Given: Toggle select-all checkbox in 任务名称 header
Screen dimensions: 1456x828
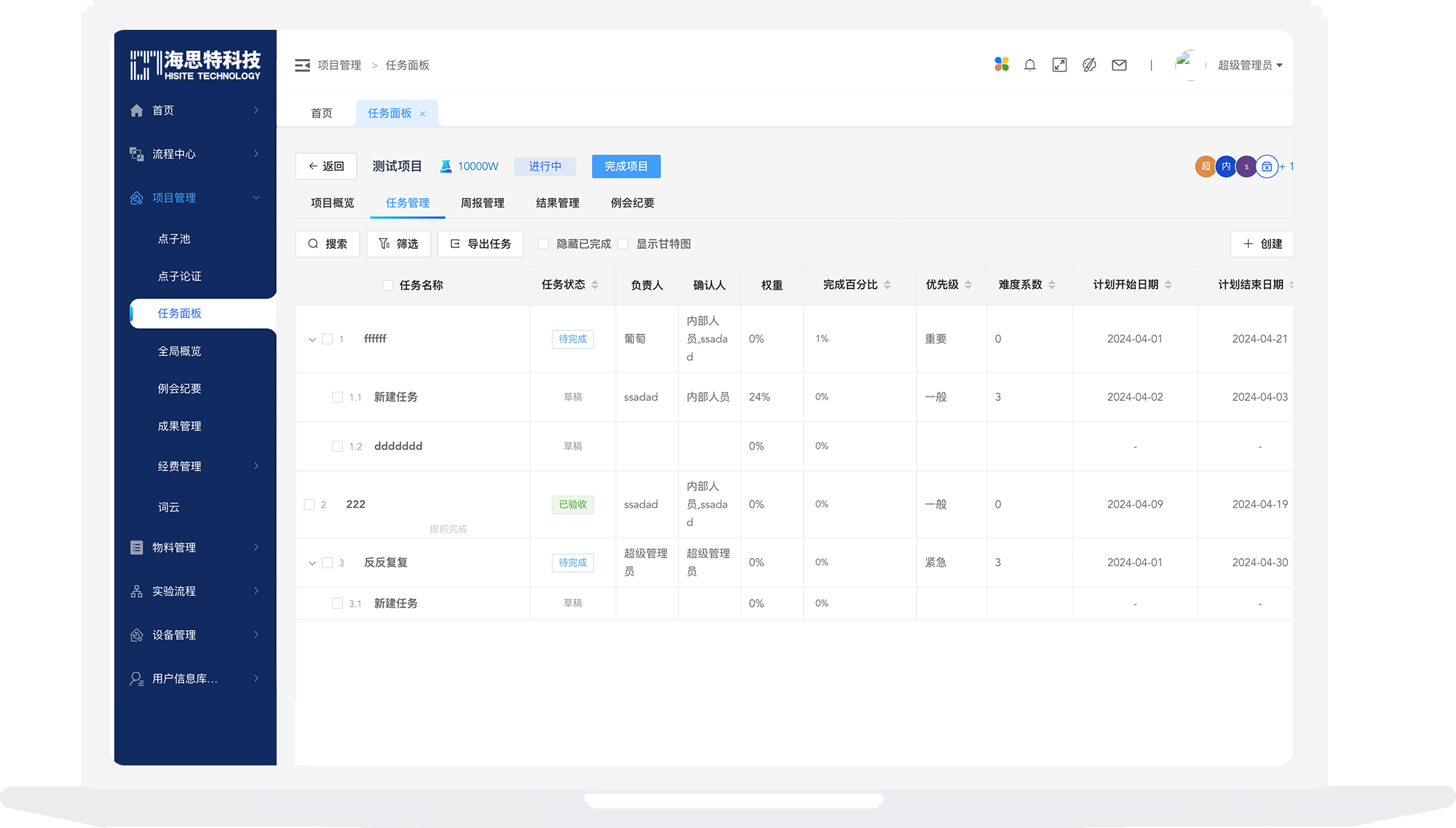Looking at the screenshot, I should point(388,285).
